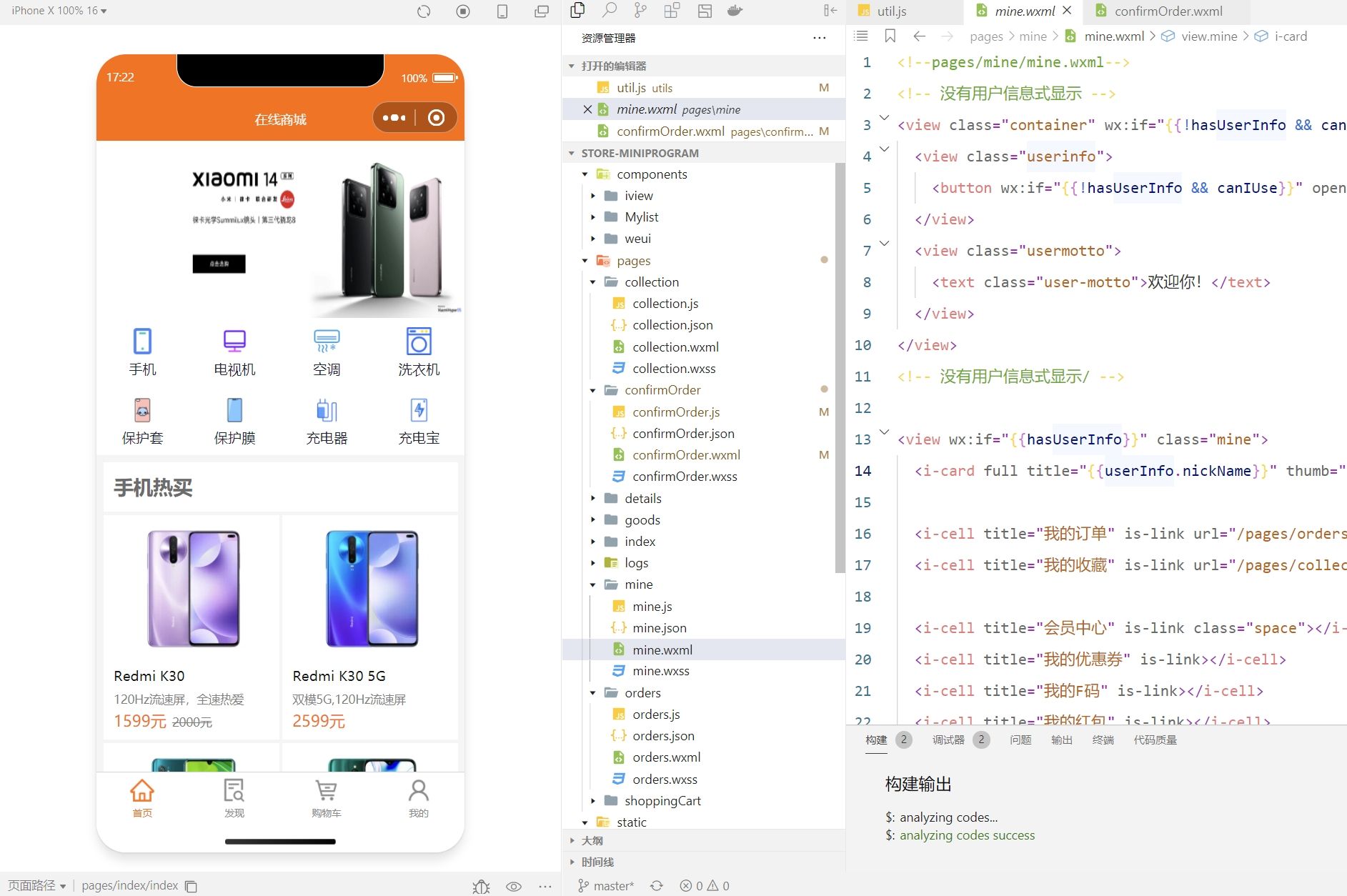Click the editor layout icon

pyautogui.click(x=705, y=11)
